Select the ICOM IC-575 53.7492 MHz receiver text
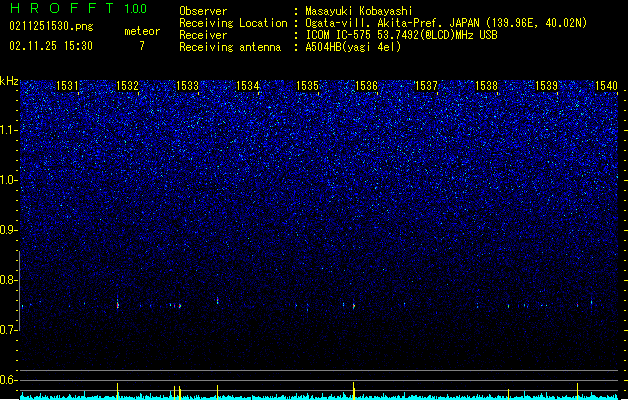 [x=402, y=35]
